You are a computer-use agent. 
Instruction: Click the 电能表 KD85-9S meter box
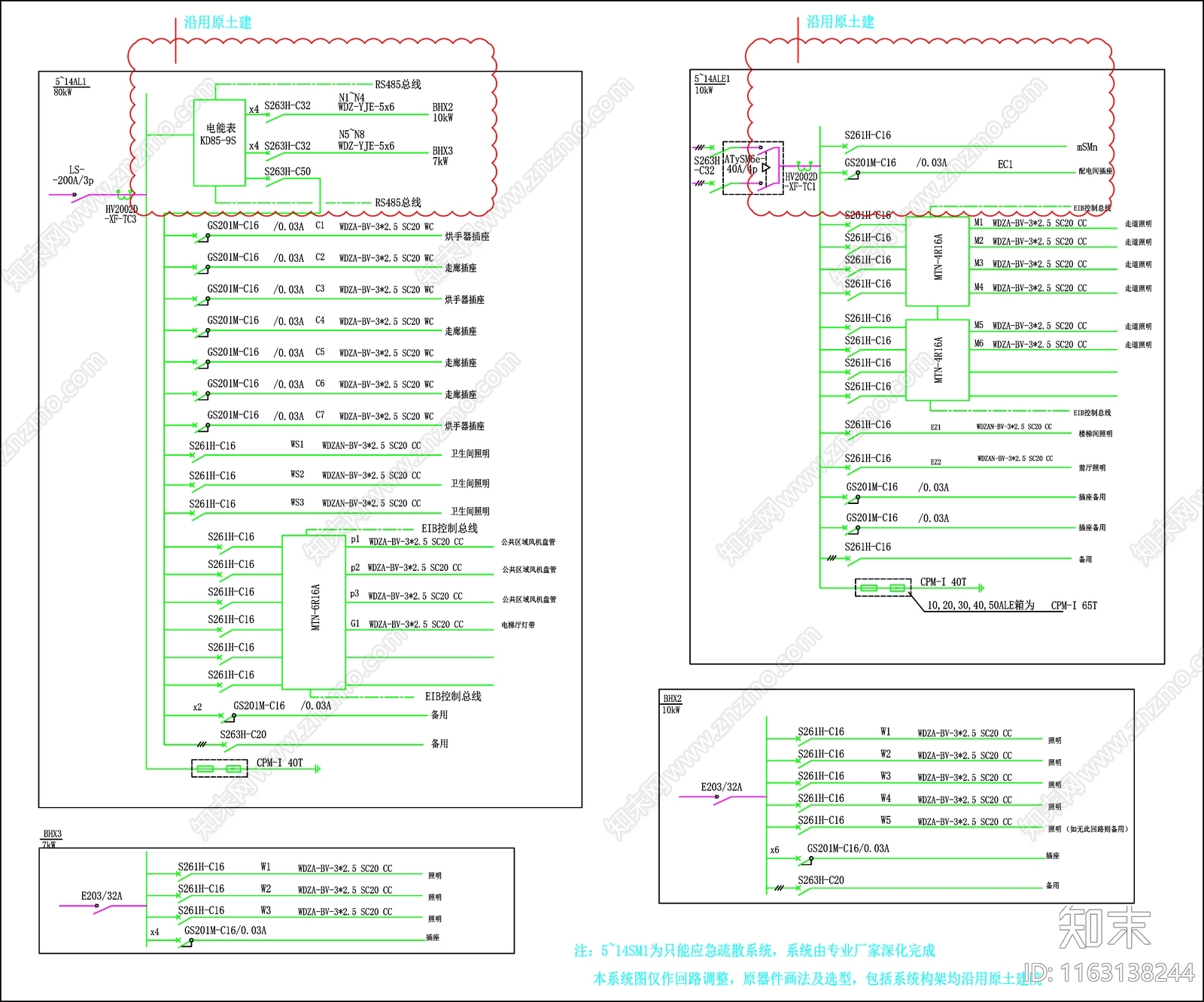tap(220, 142)
